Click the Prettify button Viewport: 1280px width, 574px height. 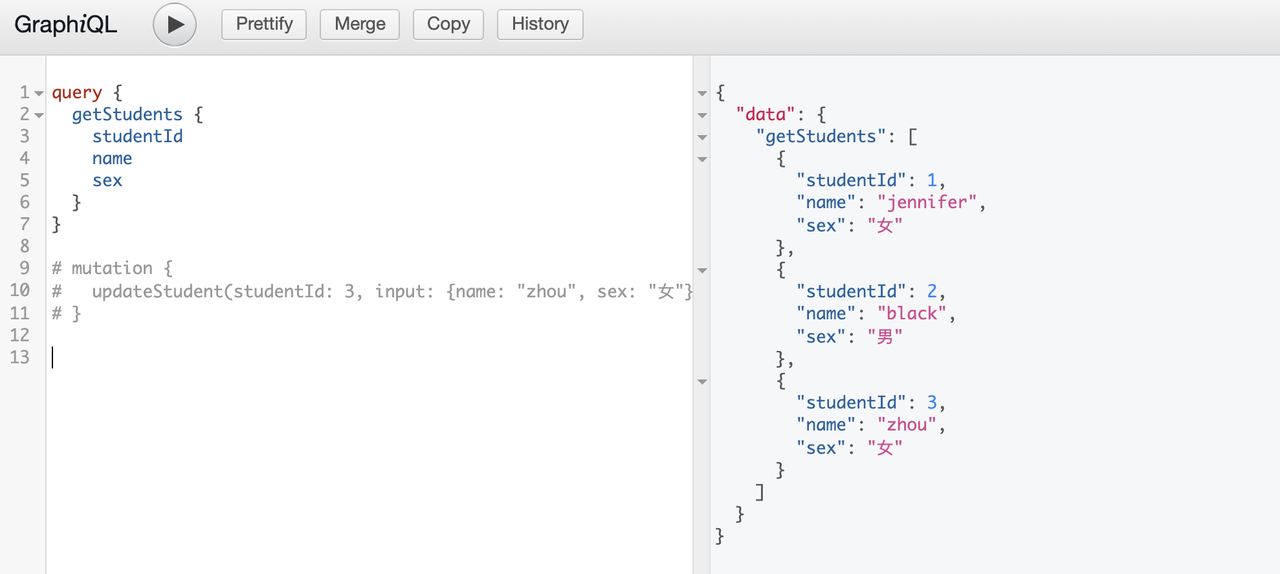[264, 24]
